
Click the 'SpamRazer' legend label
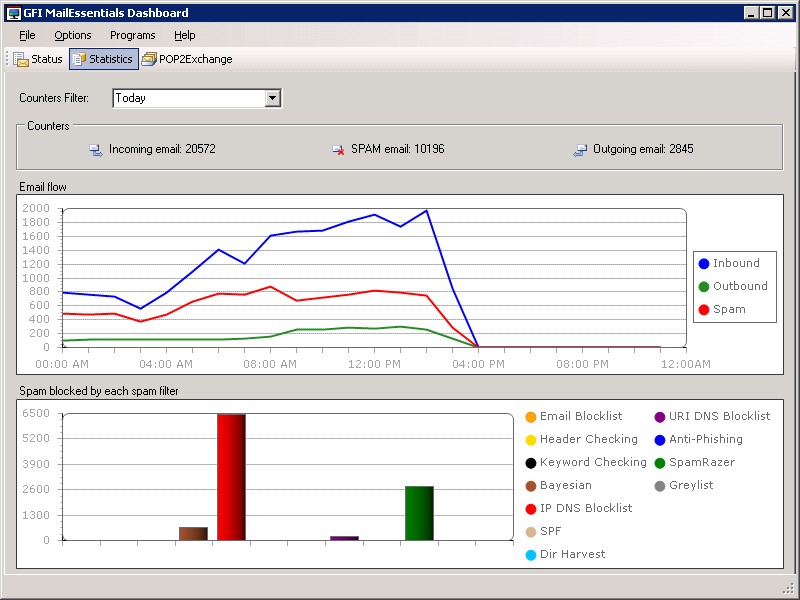pyautogui.click(x=702, y=462)
